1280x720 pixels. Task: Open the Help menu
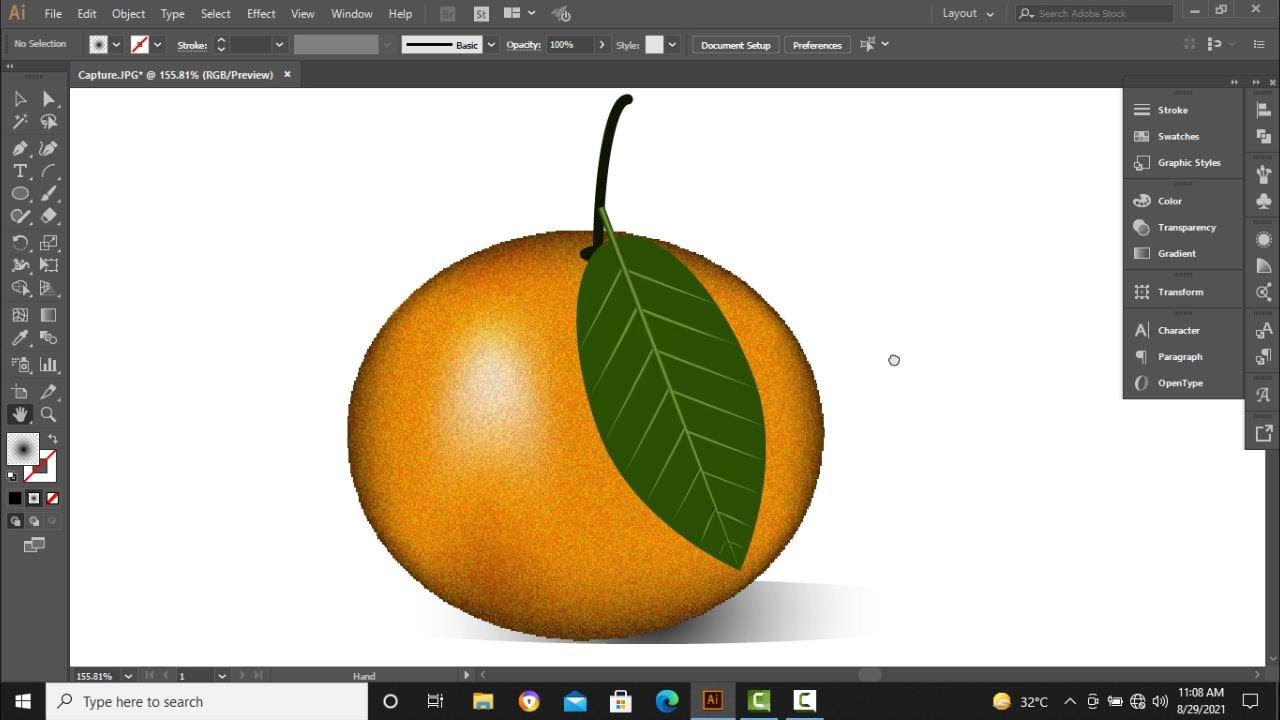click(x=400, y=14)
